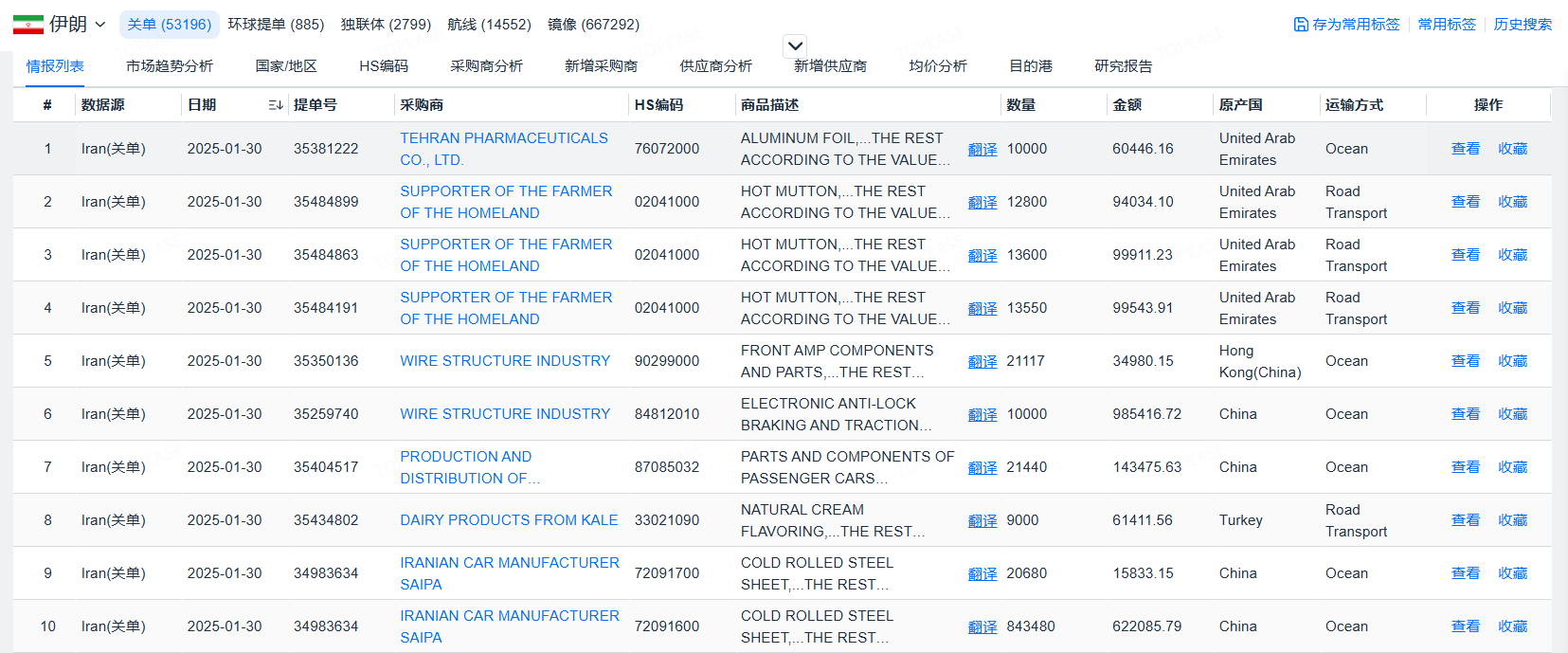Open the 采购商分析 tab
Image resolution: width=1568 pixels, height=653 pixels.
tap(486, 66)
